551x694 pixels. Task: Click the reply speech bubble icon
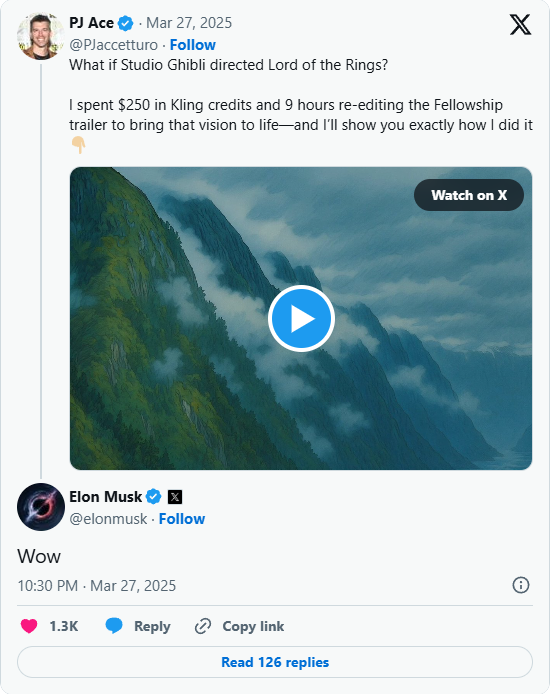pos(114,626)
